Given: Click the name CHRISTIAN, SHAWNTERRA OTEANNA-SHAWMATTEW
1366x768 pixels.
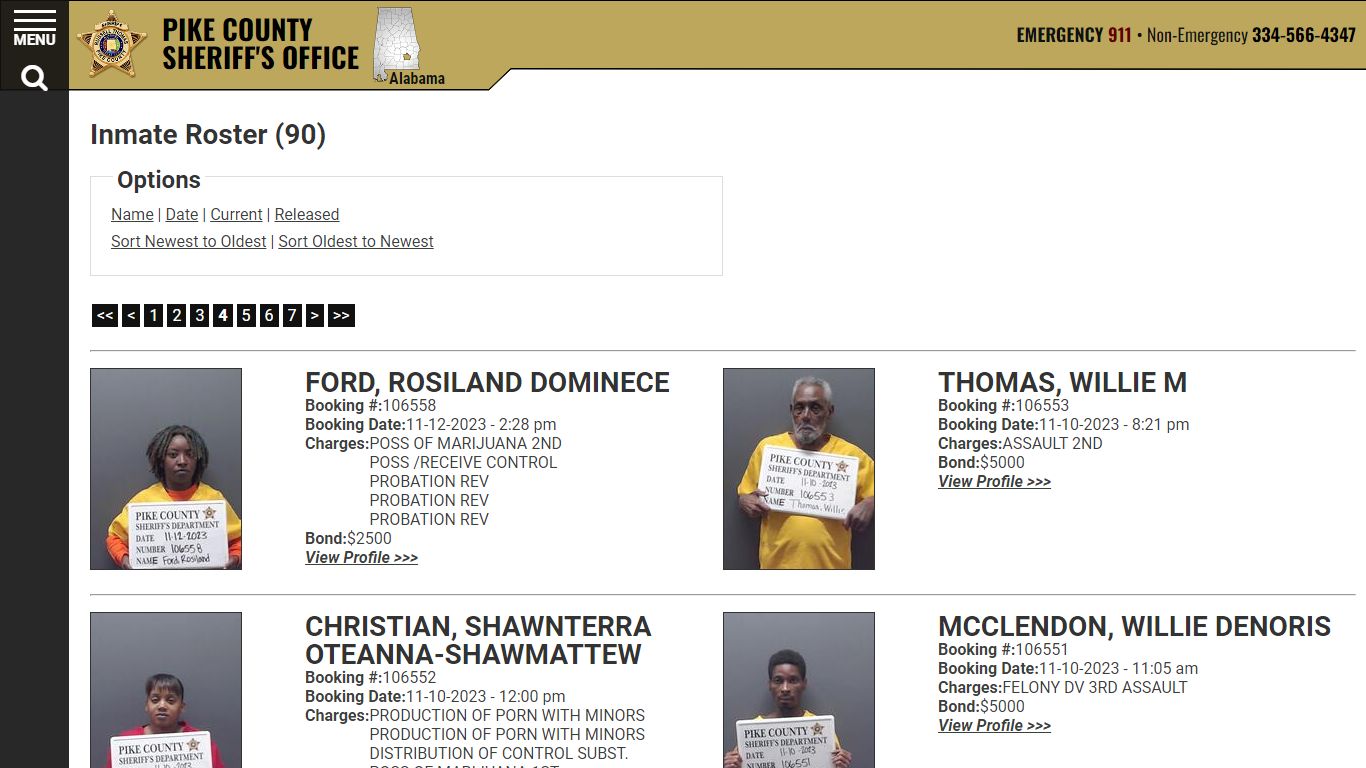Looking at the screenshot, I should (x=478, y=640).
